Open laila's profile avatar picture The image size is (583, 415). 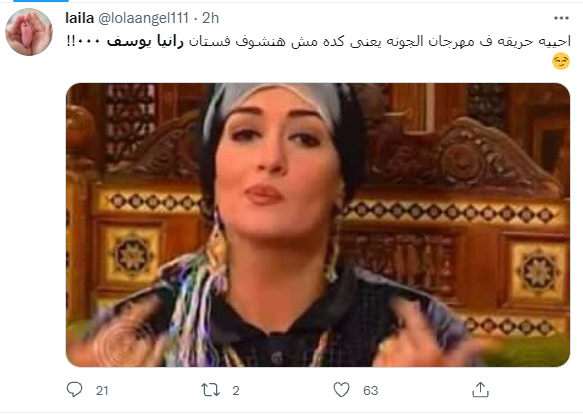coord(29,32)
